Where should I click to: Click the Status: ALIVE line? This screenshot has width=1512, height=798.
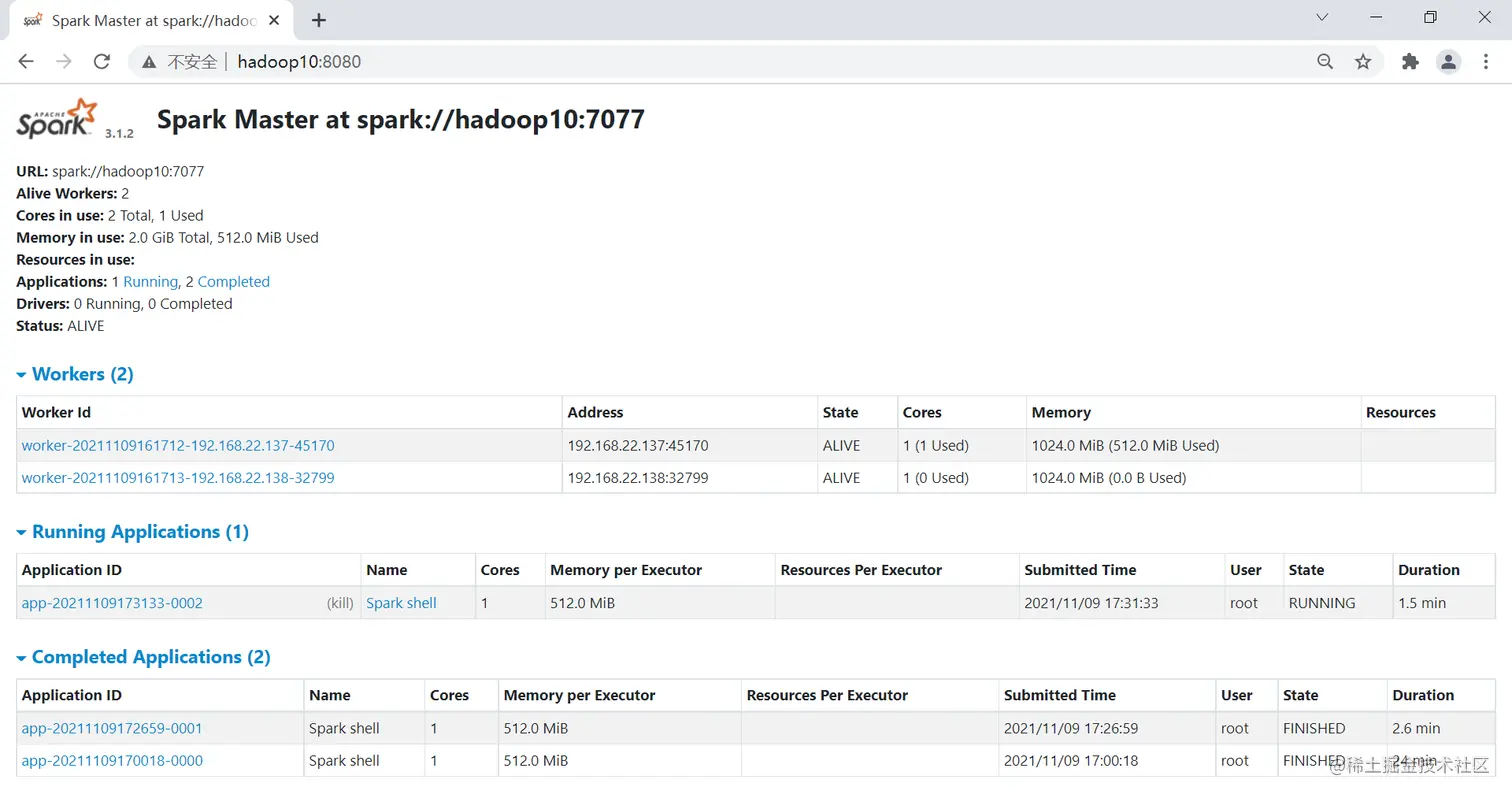[x=60, y=326]
